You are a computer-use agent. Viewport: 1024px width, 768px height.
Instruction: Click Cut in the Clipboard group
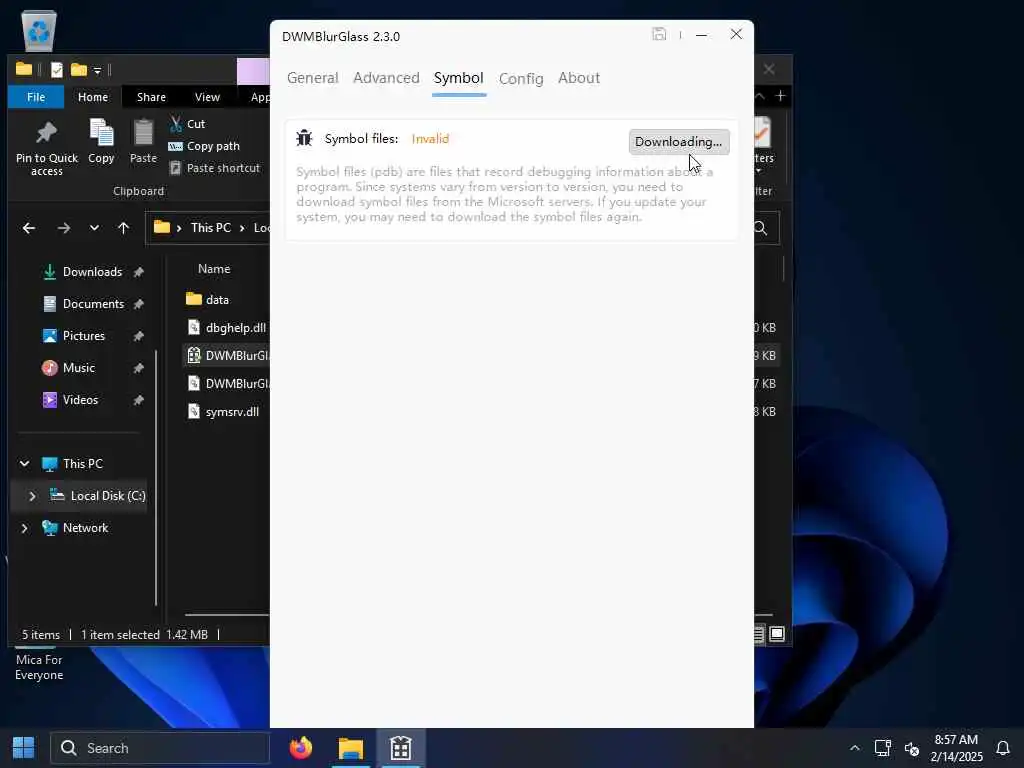click(x=187, y=123)
